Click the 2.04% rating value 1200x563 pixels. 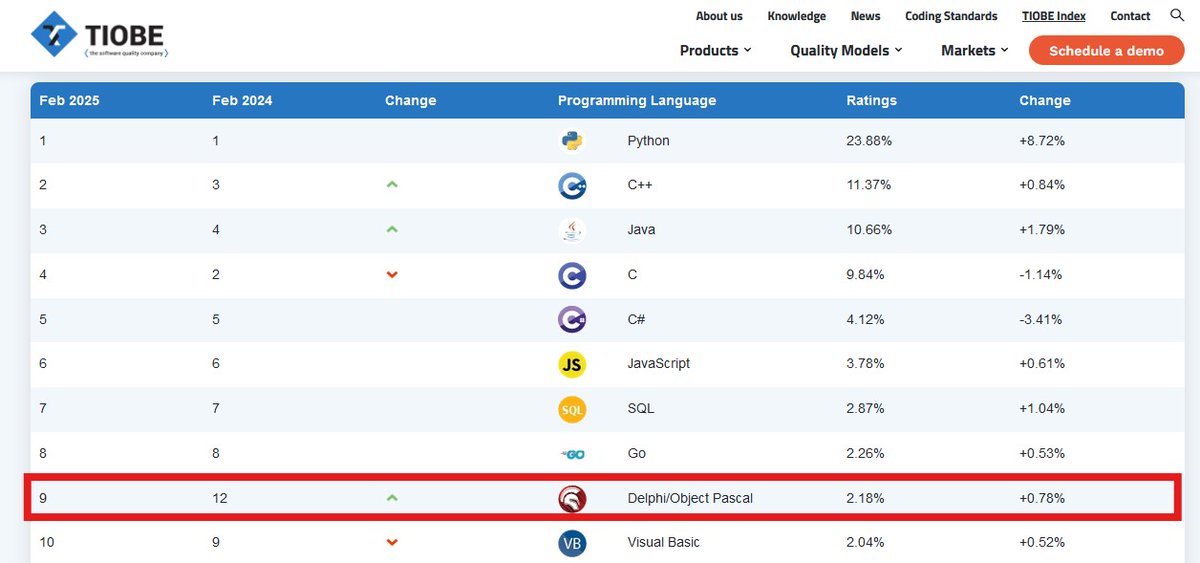click(865, 543)
